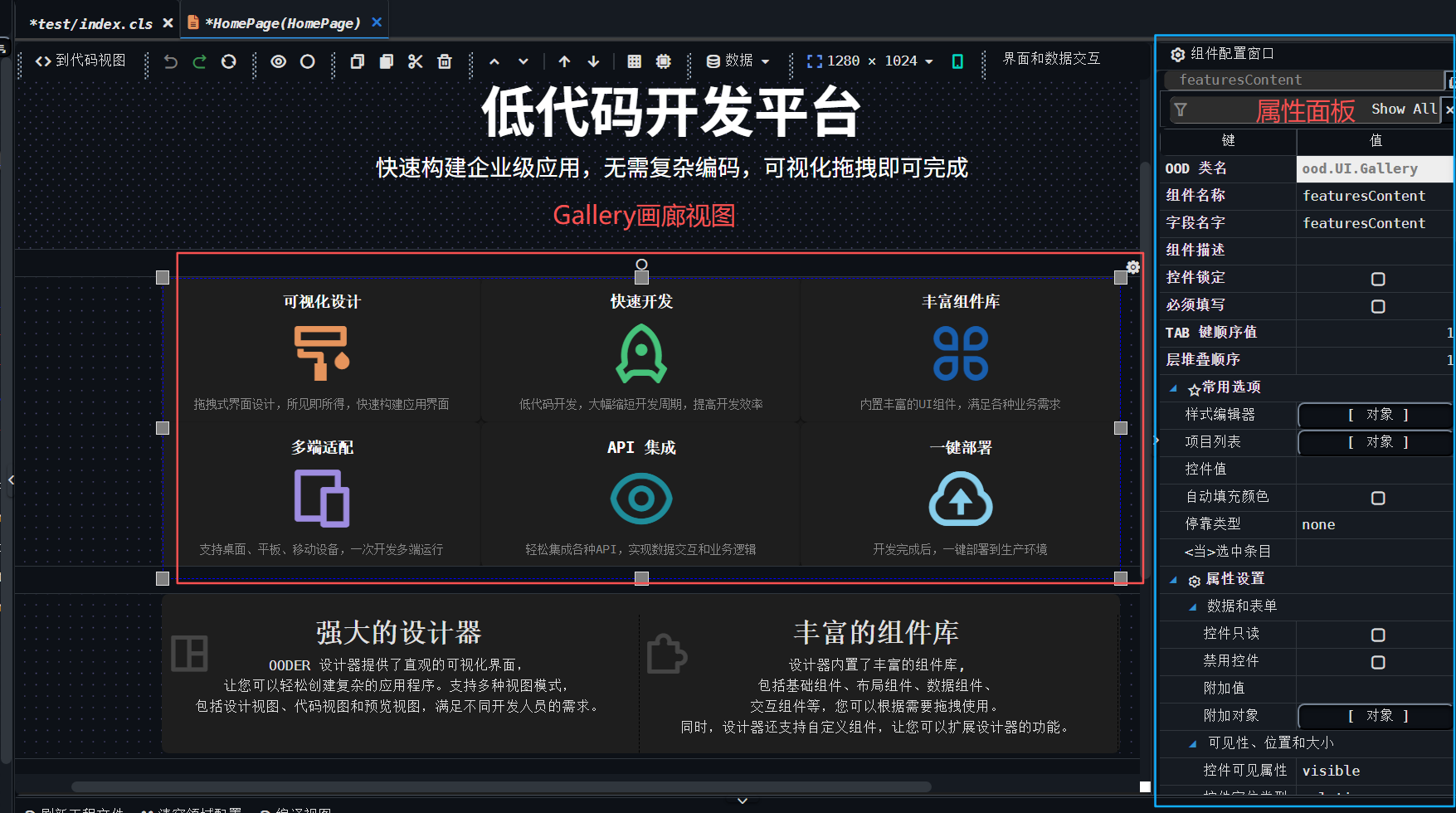Click the refresh circular arrows icon
Viewport: 1456px width, 813px height.
tap(228, 61)
